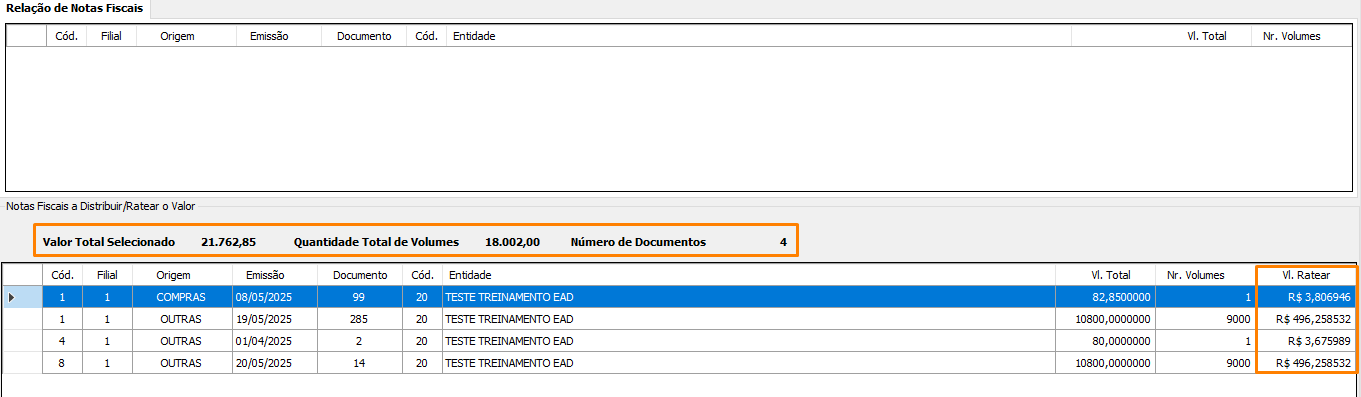Image resolution: width=1361 pixels, height=397 pixels.
Task: Select TESTE TREINAMENTO EAD in document 14 row
Action: coord(750,363)
